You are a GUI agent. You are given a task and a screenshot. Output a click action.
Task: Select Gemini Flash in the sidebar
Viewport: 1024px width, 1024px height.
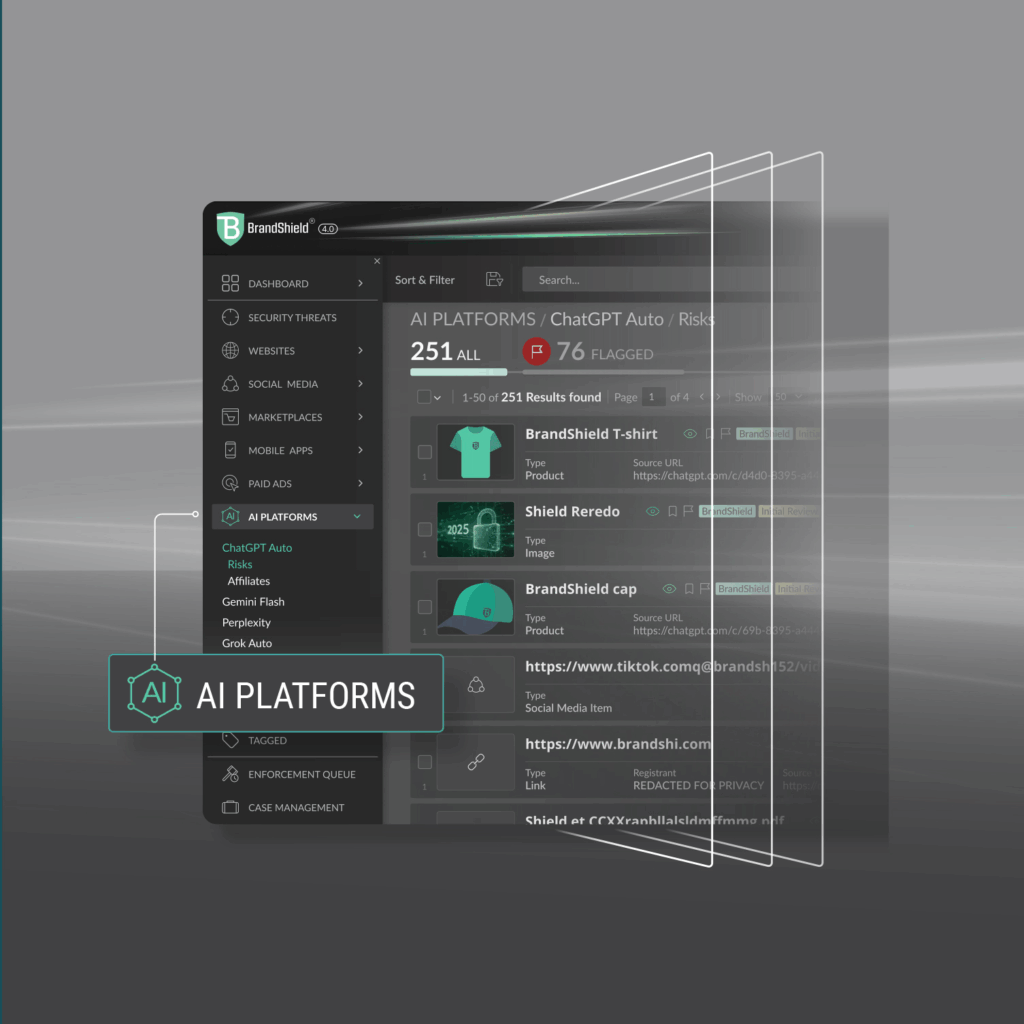[252, 601]
